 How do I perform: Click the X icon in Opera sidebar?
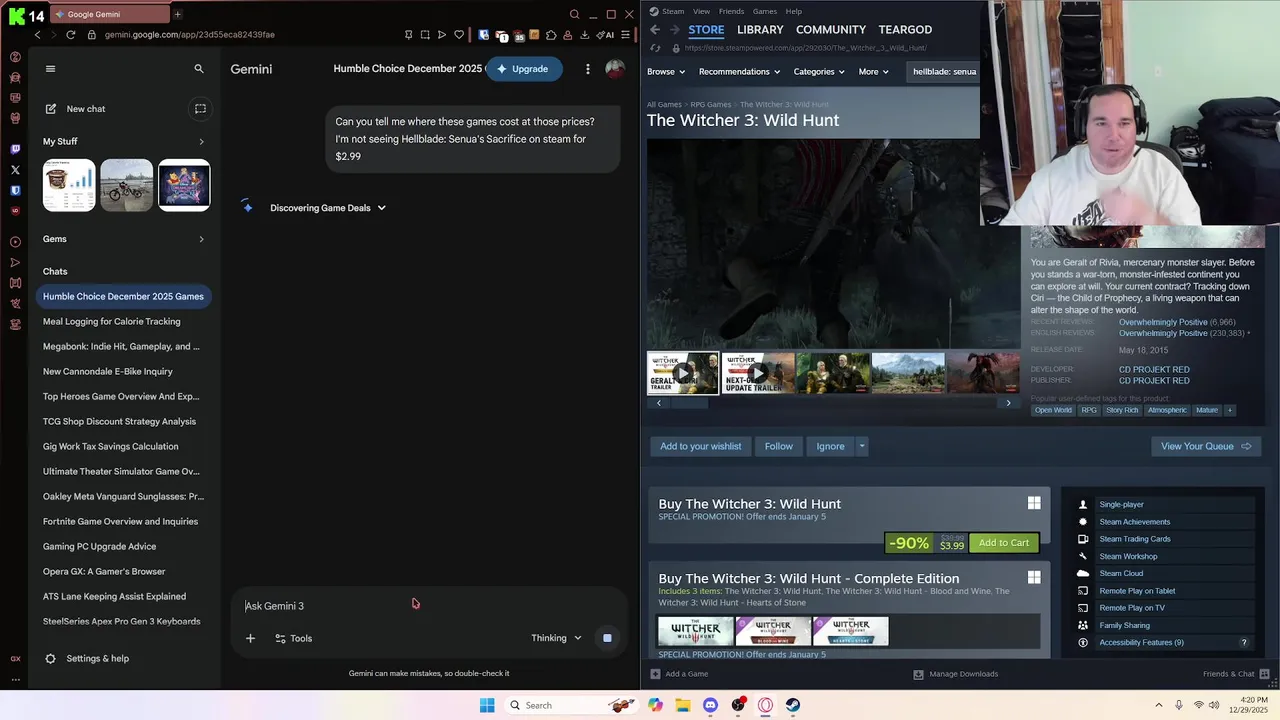click(15, 170)
